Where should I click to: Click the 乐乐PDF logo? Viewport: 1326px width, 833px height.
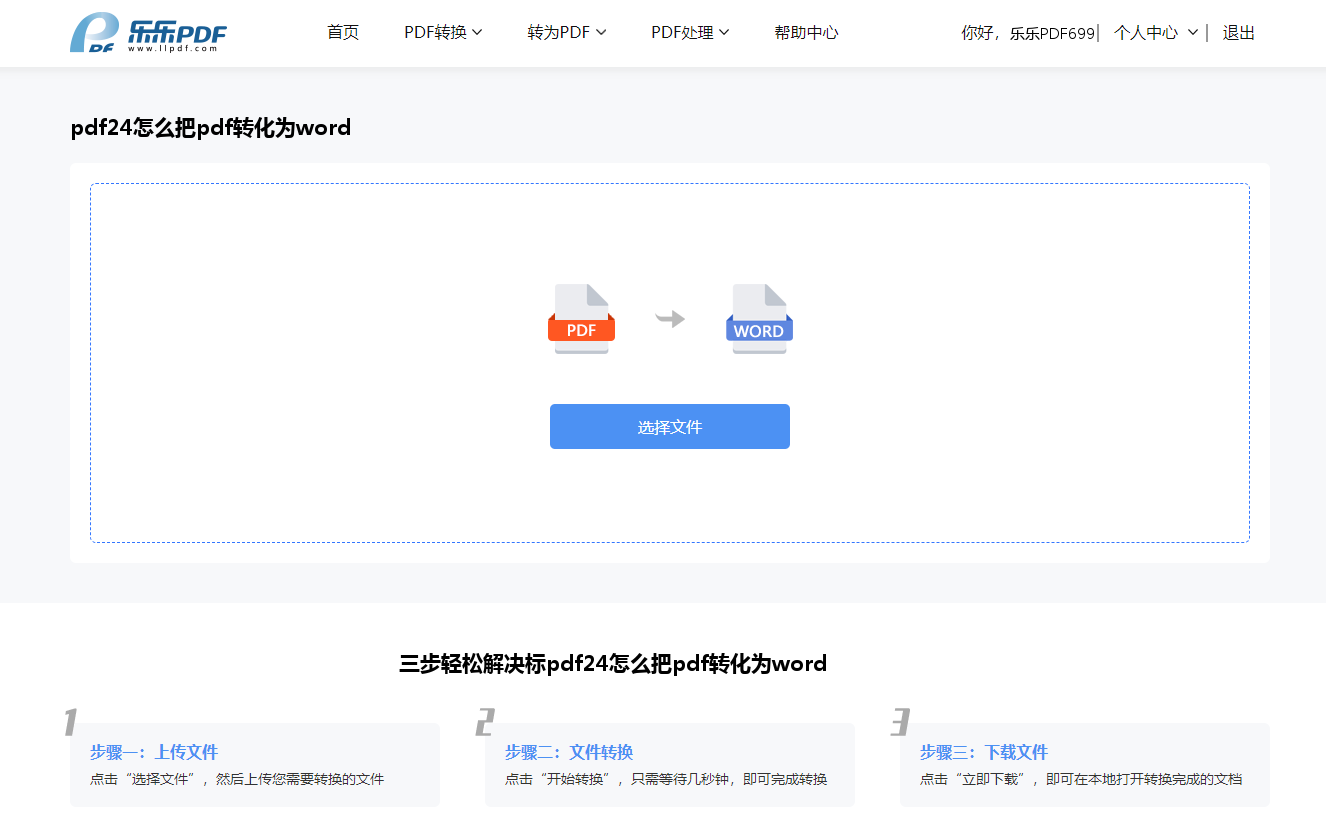pos(148,33)
